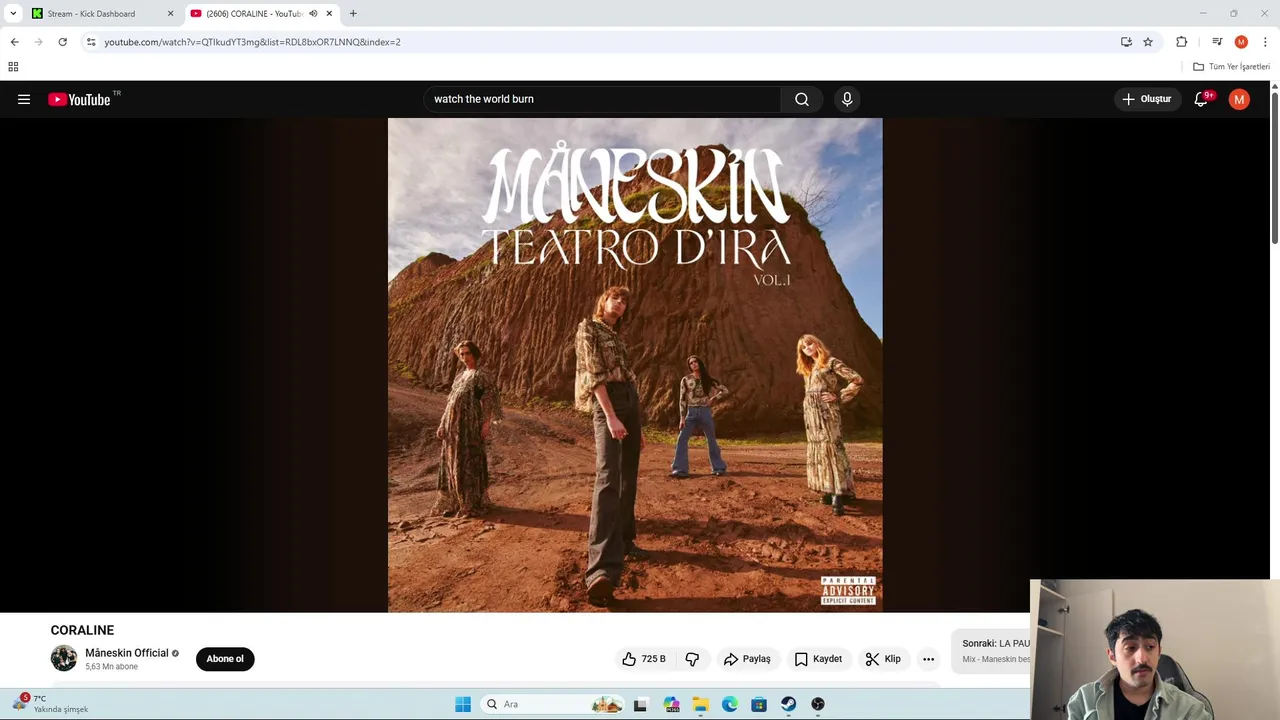Viewport: 1280px width, 720px height.
Task: Start voice search with microphone icon
Action: tap(847, 99)
